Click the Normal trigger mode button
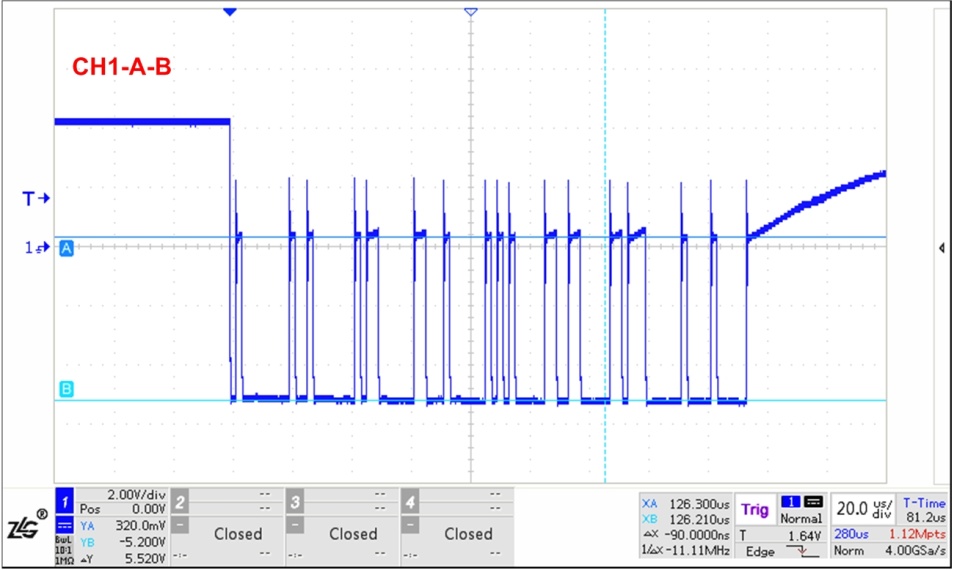Viewport: 954px width, 570px height. pyautogui.click(x=802, y=520)
